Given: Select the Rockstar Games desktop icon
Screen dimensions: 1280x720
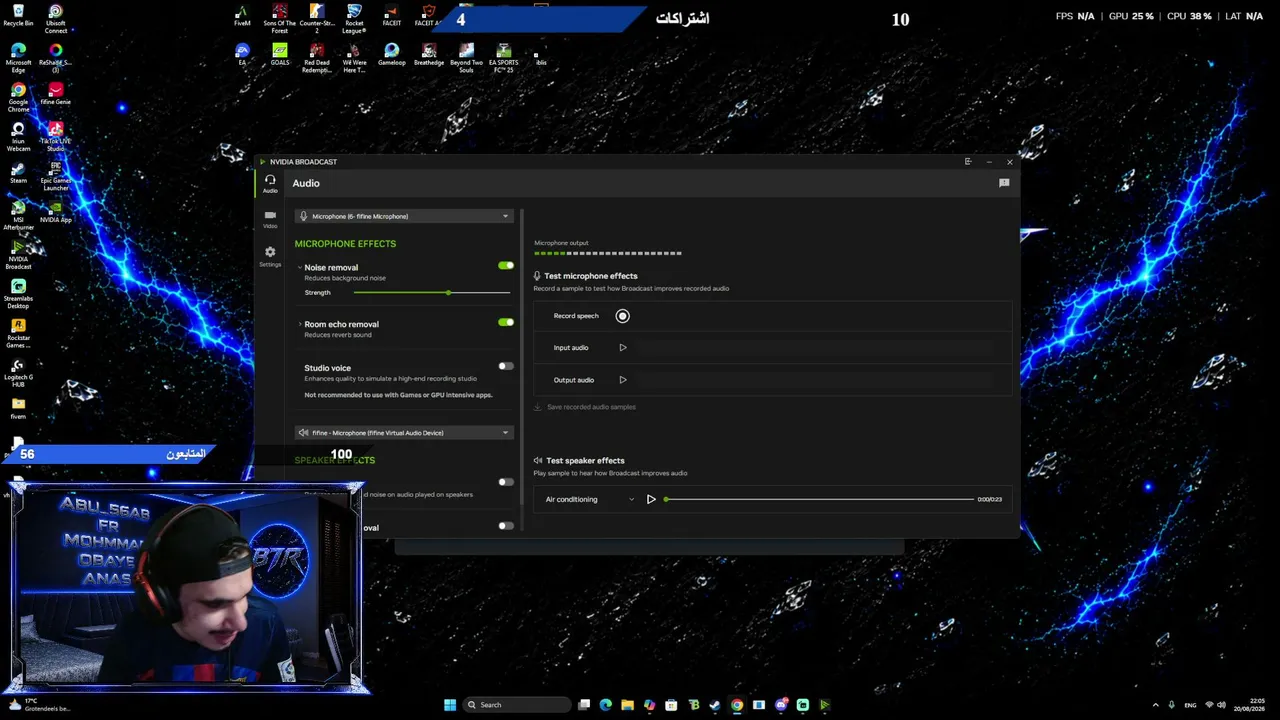Looking at the screenshot, I should tap(18, 334).
